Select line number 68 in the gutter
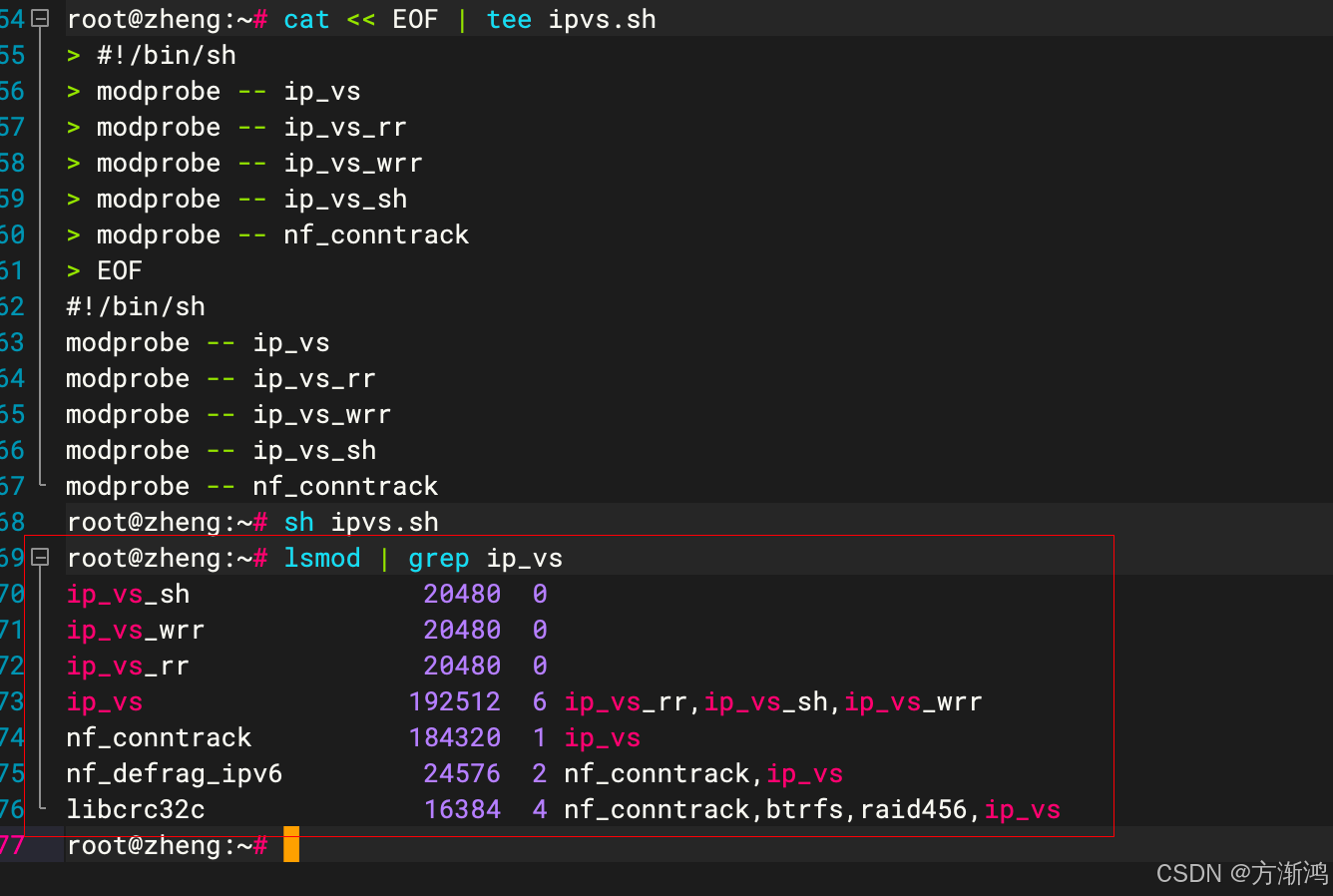Viewport: 1333px width, 896px height. [x=12, y=522]
